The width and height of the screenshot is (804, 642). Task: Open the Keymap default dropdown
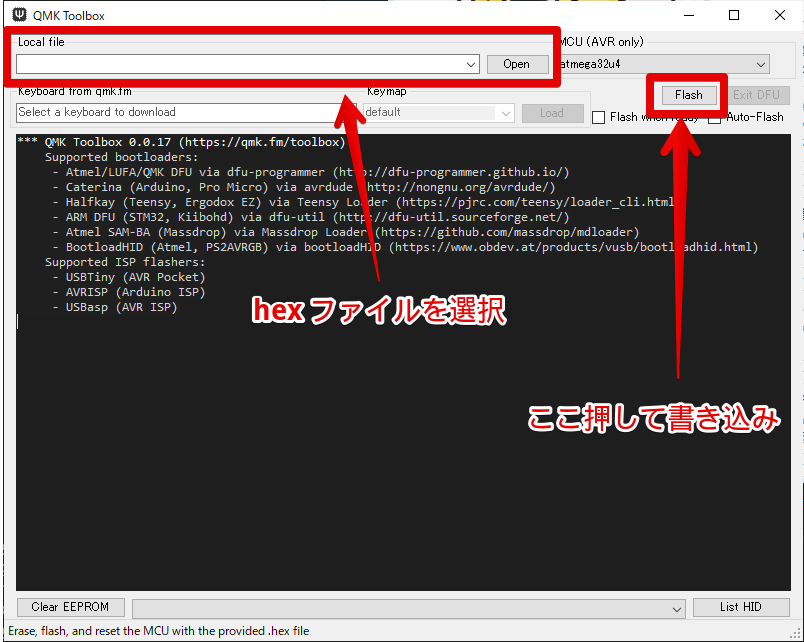(506, 113)
